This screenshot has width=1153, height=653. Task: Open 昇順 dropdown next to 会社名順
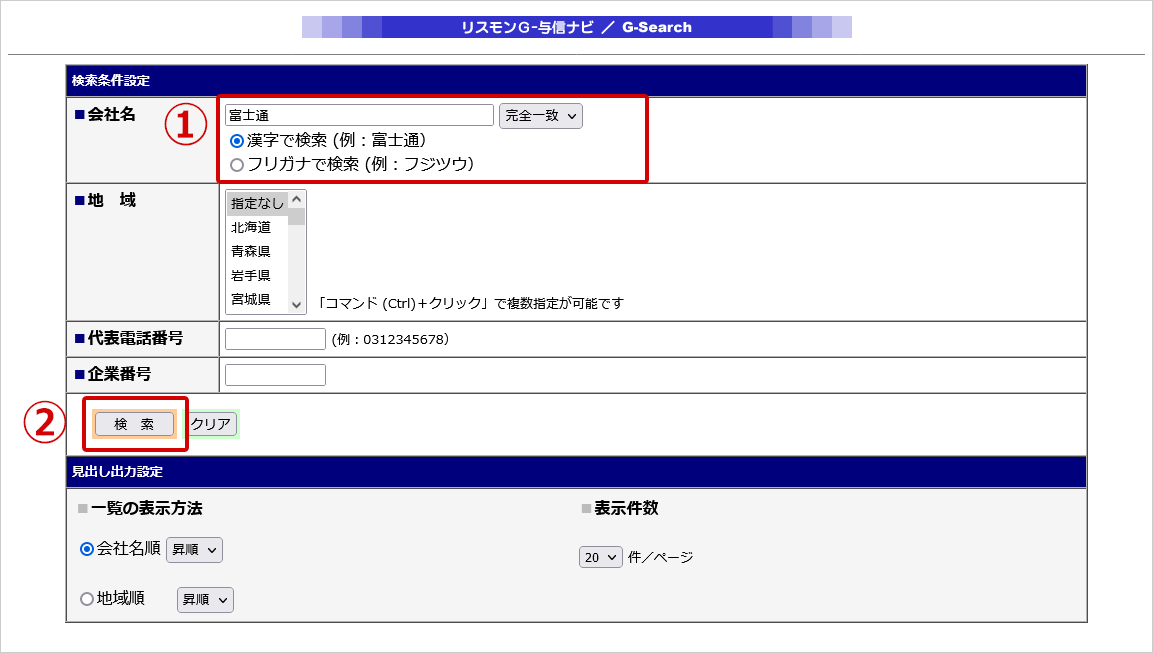coord(195,550)
